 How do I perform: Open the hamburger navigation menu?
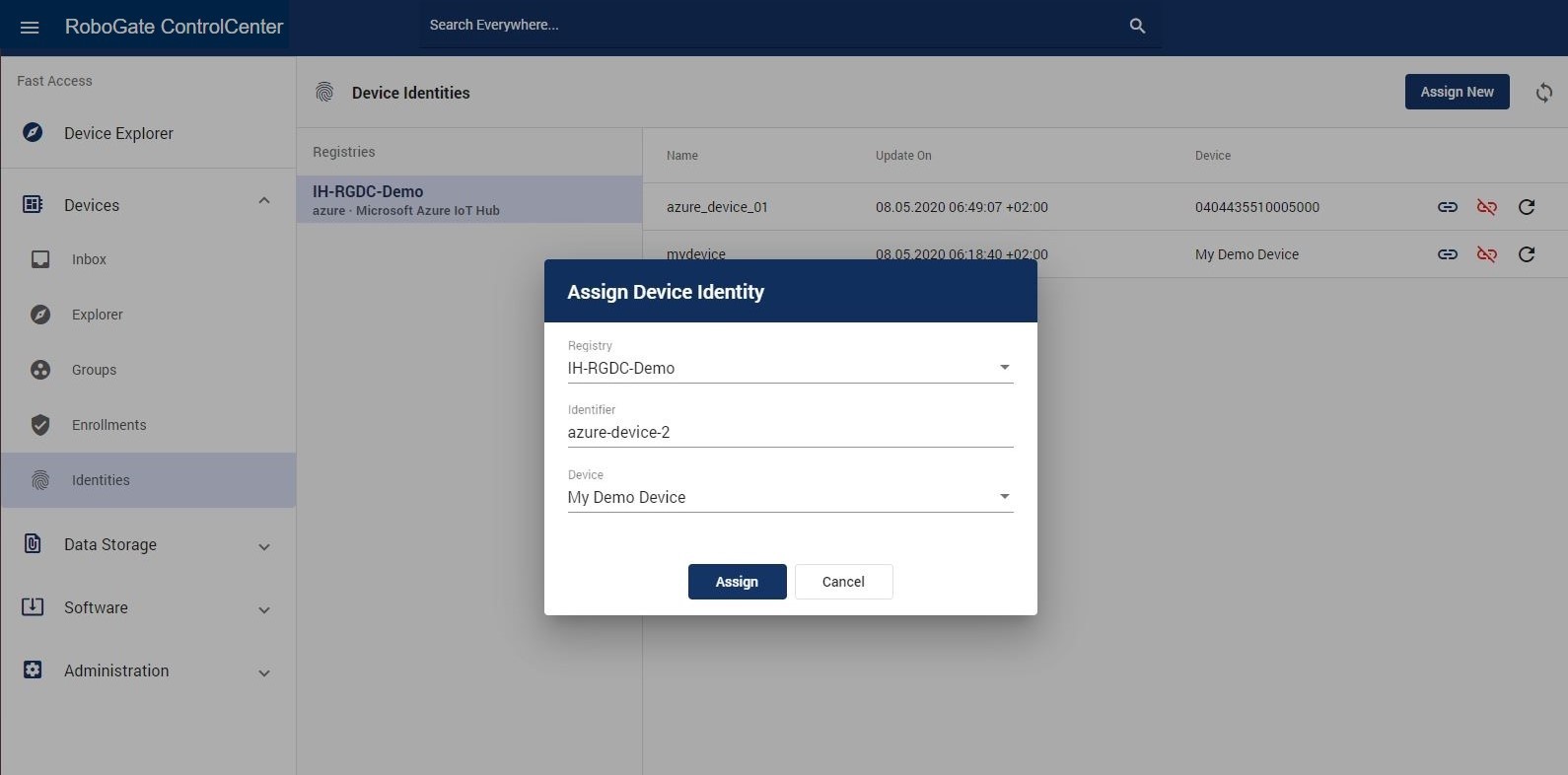(x=30, y=27)
